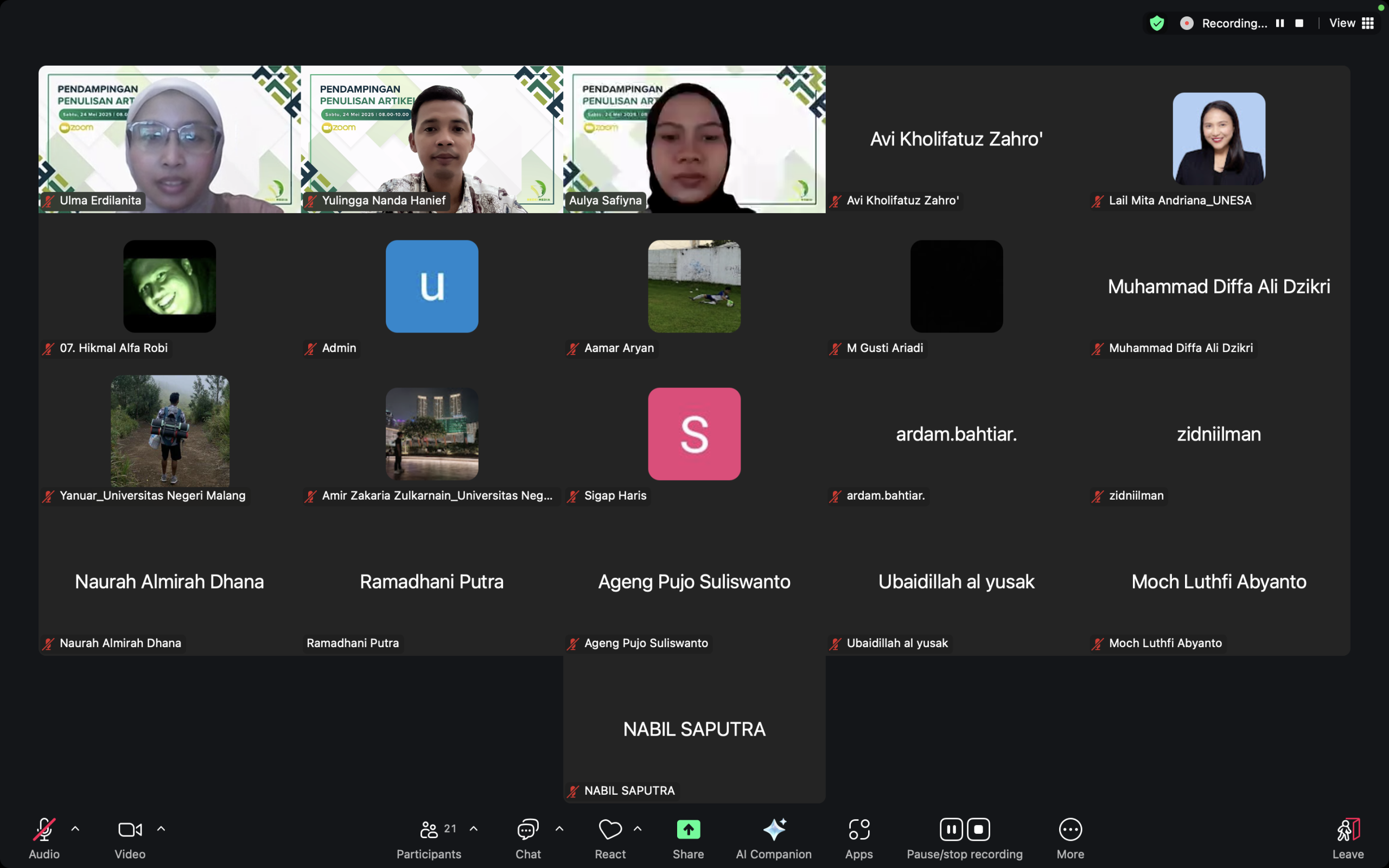This screenshot has width=1389, height=868.
Task: Click the AI Companion label
Action: 774,854
